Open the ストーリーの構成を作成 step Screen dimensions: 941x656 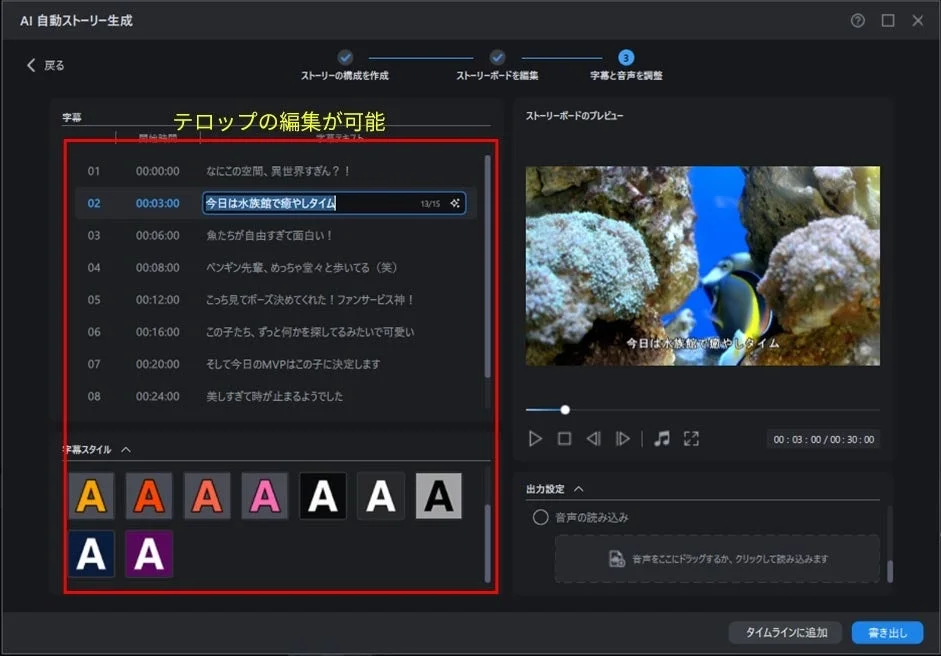(345, 58)
